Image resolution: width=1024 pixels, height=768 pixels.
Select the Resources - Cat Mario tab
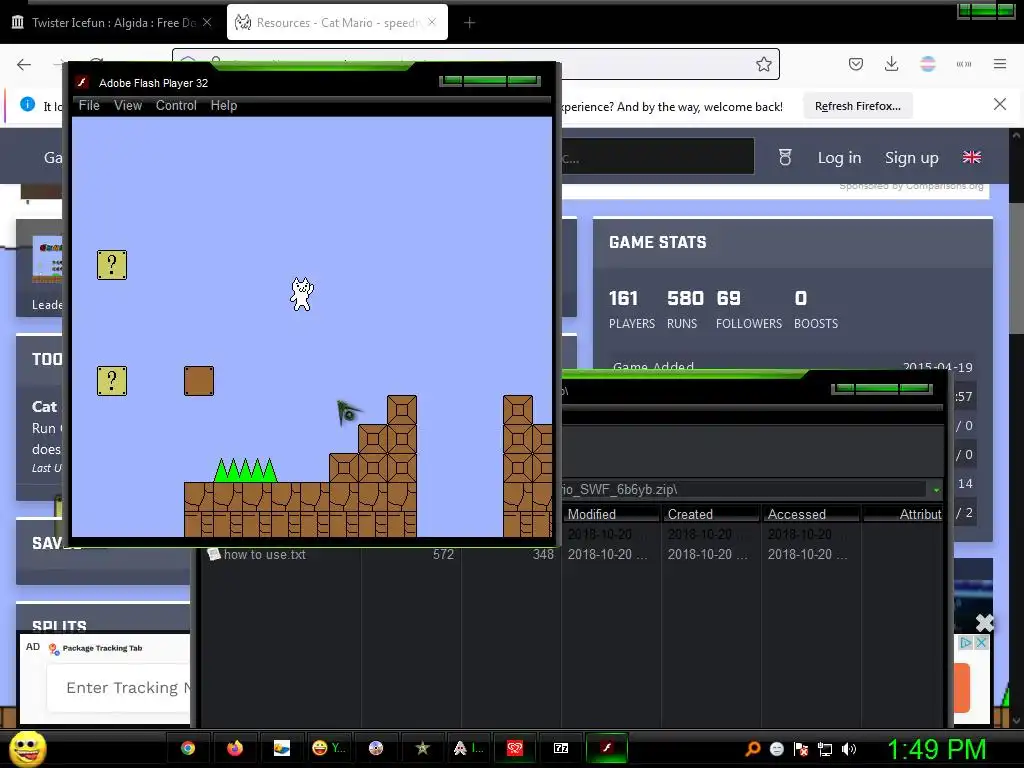point(337,22)
